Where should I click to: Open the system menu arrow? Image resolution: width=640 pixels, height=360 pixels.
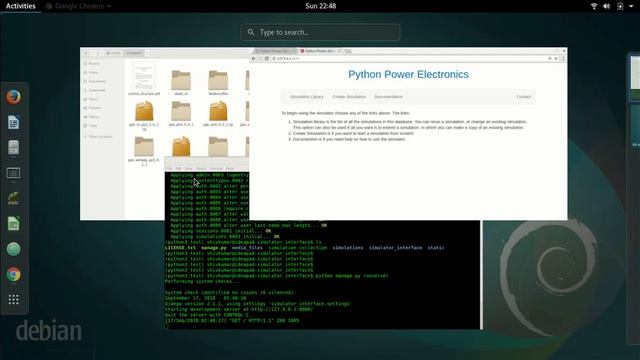[x=631, y=6]
